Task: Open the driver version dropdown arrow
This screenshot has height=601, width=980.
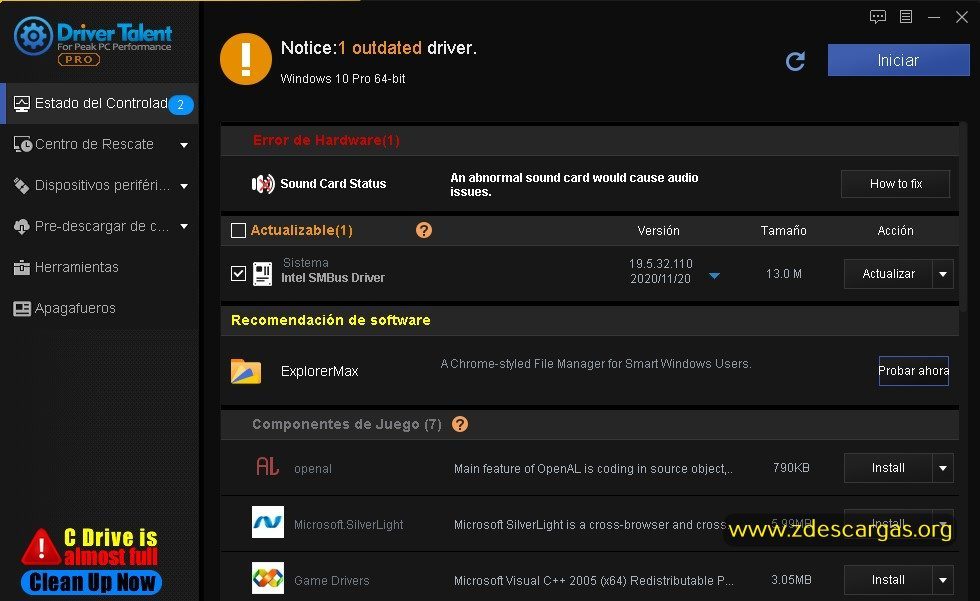Action: [x=714, y=276]
